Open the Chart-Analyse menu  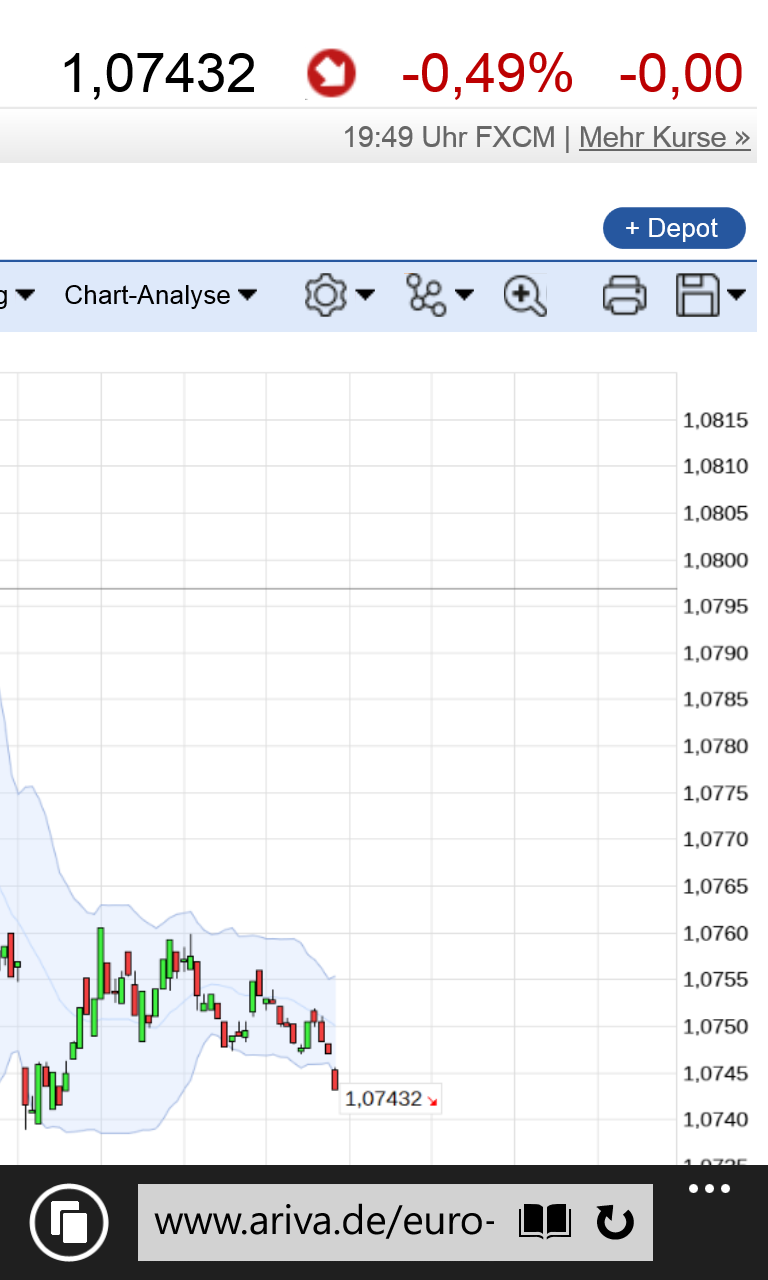point(160,295)
